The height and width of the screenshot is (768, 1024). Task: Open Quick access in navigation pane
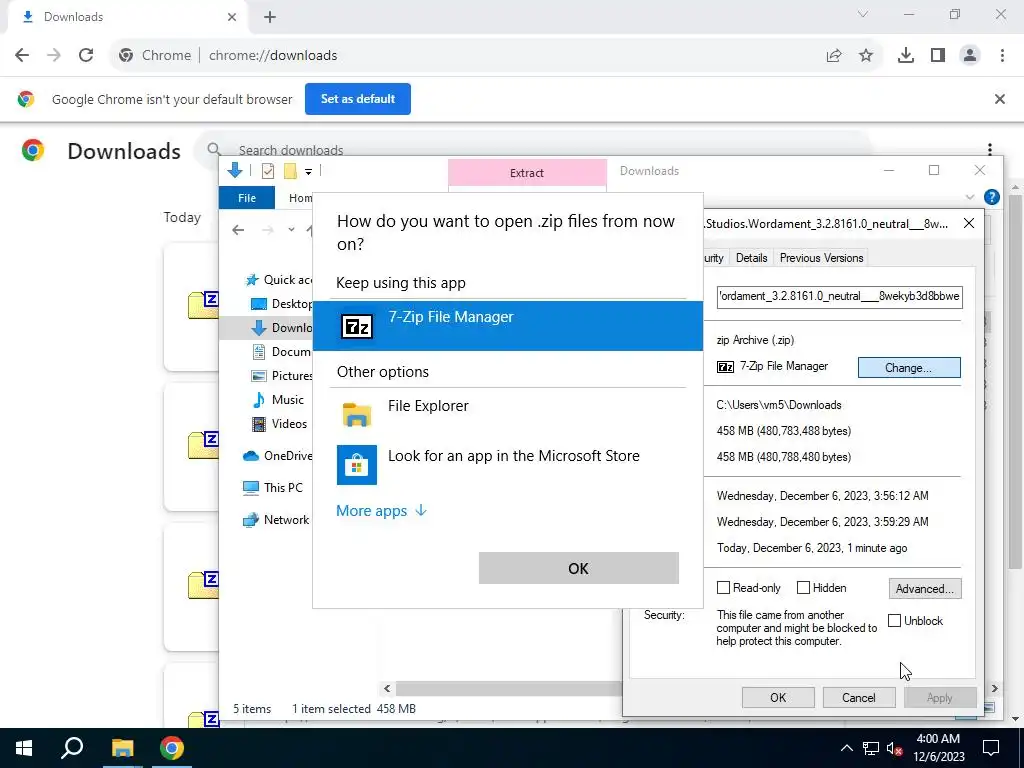tap(279, 280)
